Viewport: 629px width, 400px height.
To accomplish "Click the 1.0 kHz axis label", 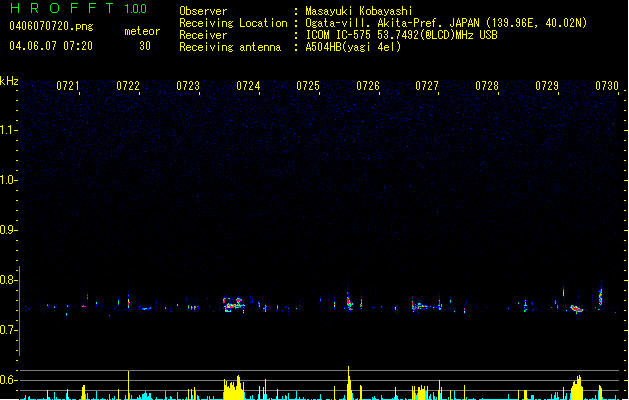I will [x=8, y=180].
